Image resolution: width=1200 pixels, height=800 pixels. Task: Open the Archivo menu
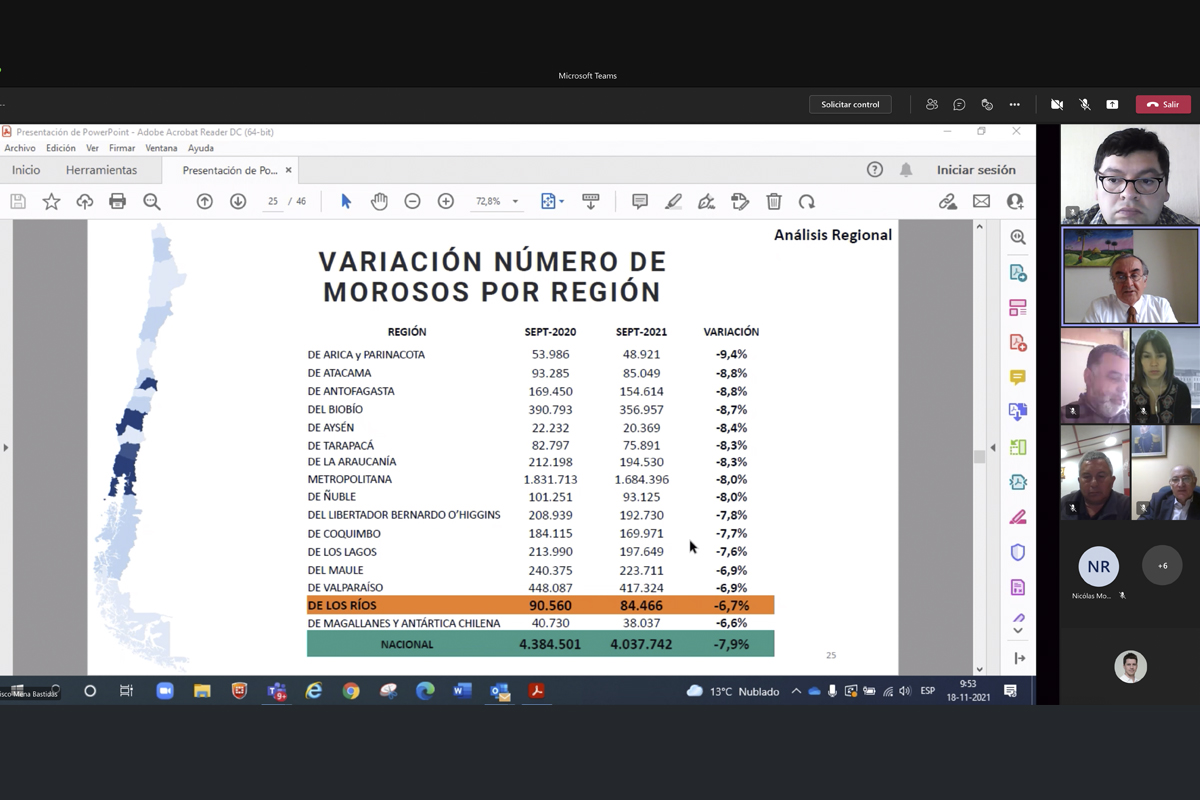[x=20, y=148]
